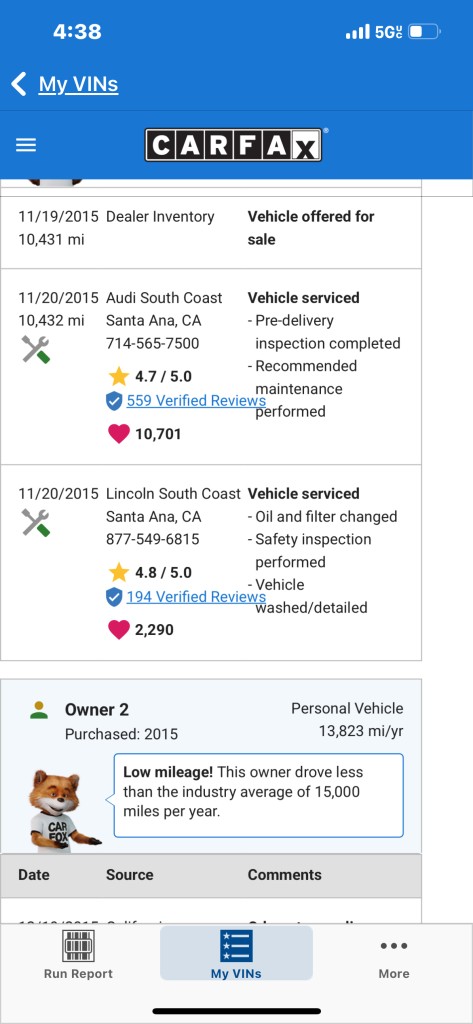The image size is (473, 1024).
Task: Tap the wrench icon for Lincoln South Coast service
Action: pos(35,523)
